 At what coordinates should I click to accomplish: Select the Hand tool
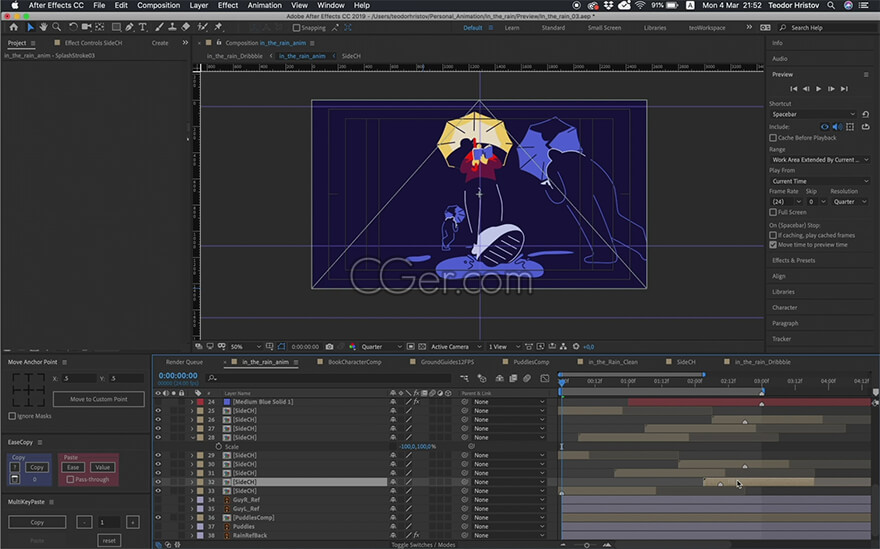click(43, 27)
